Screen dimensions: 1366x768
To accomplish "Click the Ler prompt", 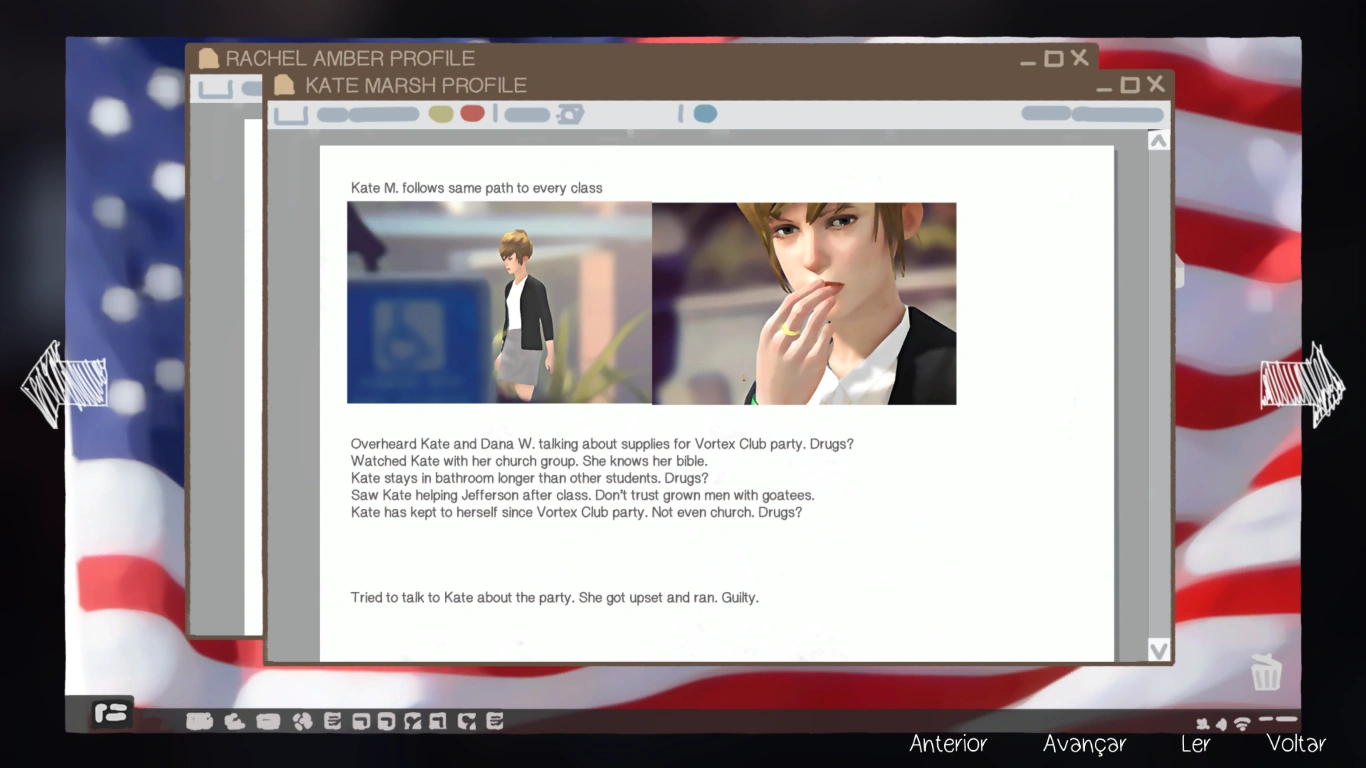I will pyautogui.click(x=1195, y=743).
